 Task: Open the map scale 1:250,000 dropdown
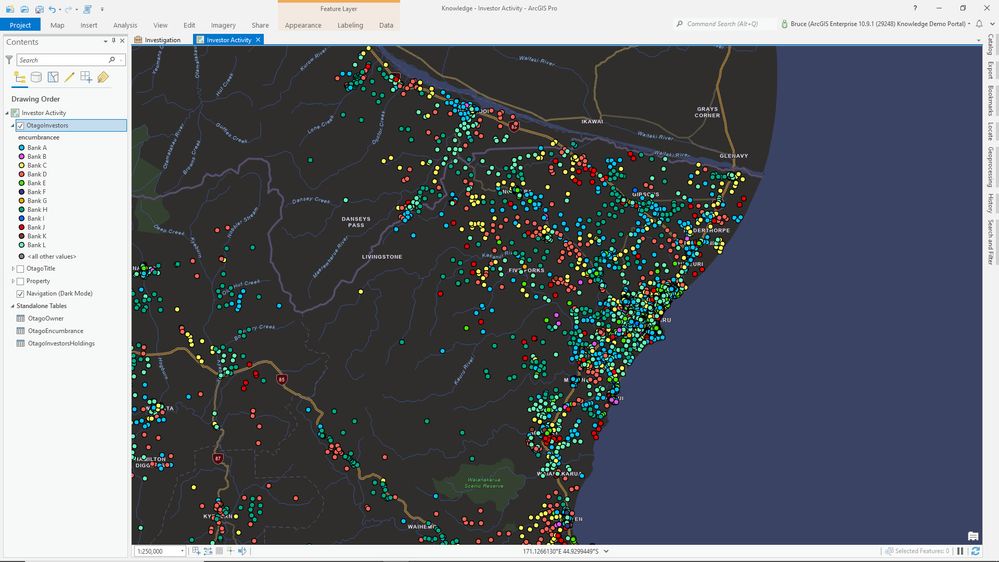click(x=182, y=551)
